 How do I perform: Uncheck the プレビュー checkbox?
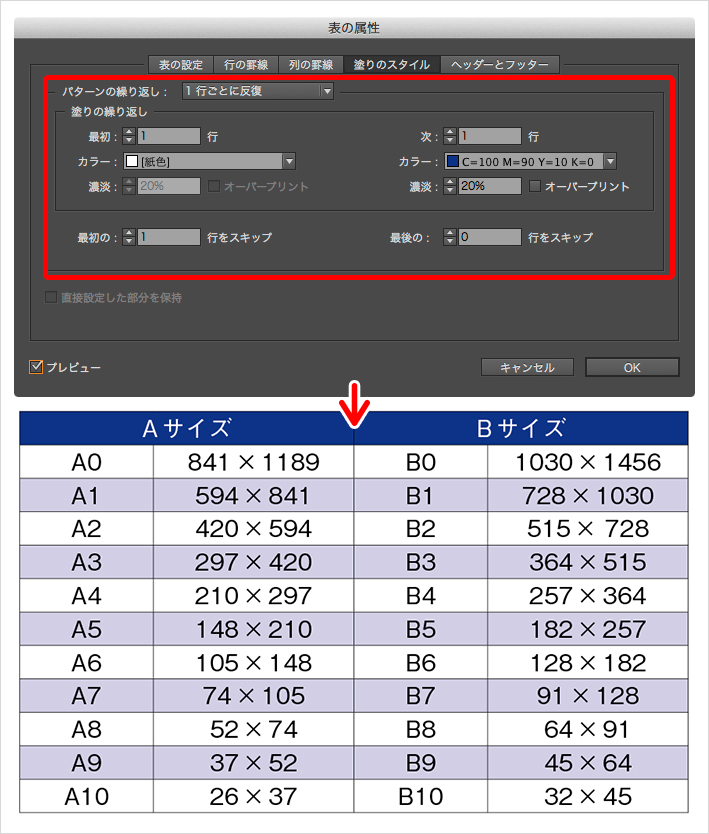36,367
